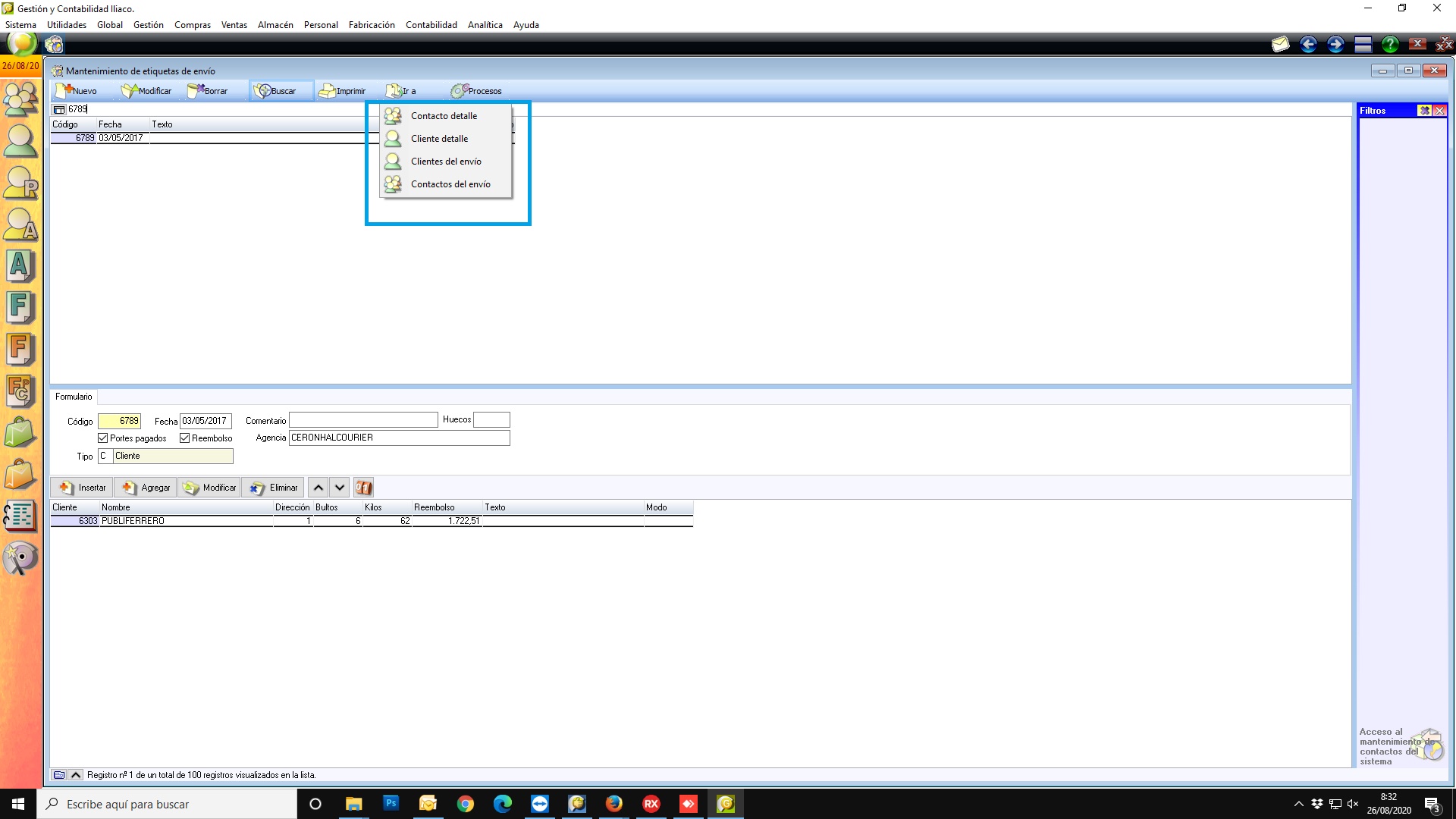
Task: Open the green A letter sidebar icon
Action: tap(20, 265)
